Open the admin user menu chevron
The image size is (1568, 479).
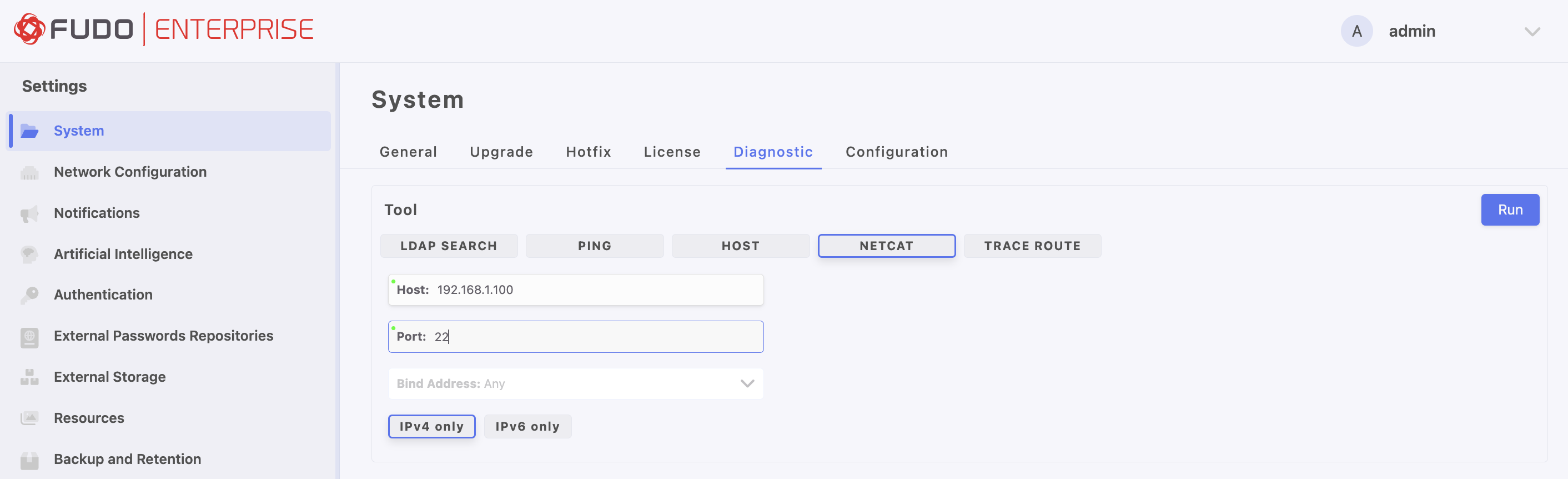point(1531,32)
